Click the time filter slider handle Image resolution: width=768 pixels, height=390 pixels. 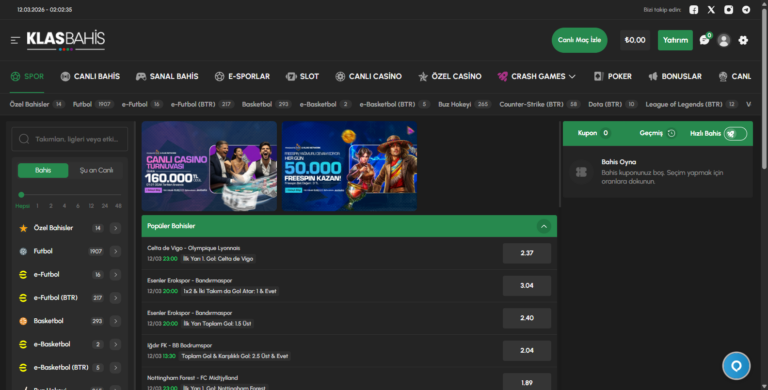[x=21, y=195]
